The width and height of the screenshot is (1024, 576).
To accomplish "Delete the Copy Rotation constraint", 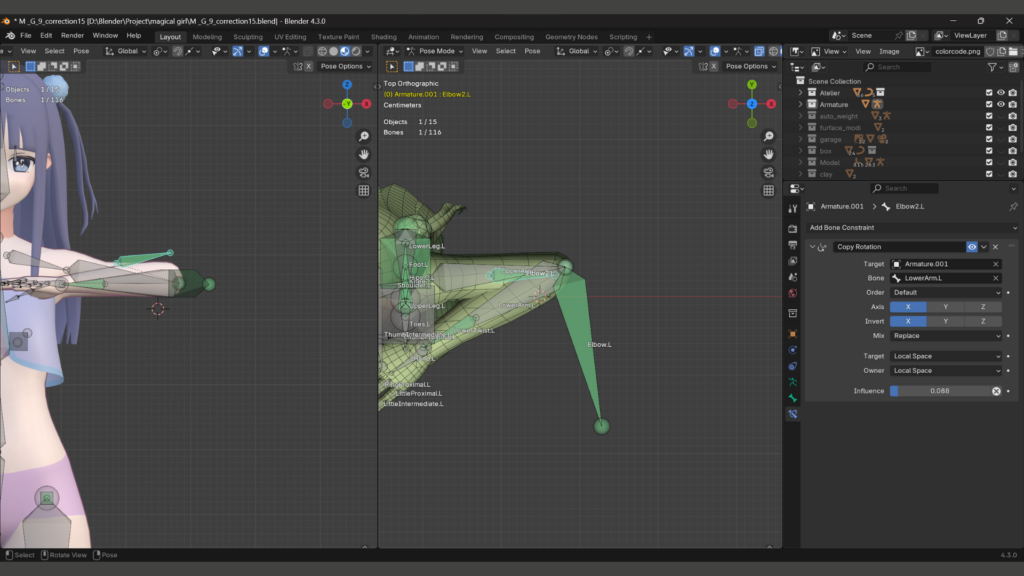I will (x=996, y=247).
